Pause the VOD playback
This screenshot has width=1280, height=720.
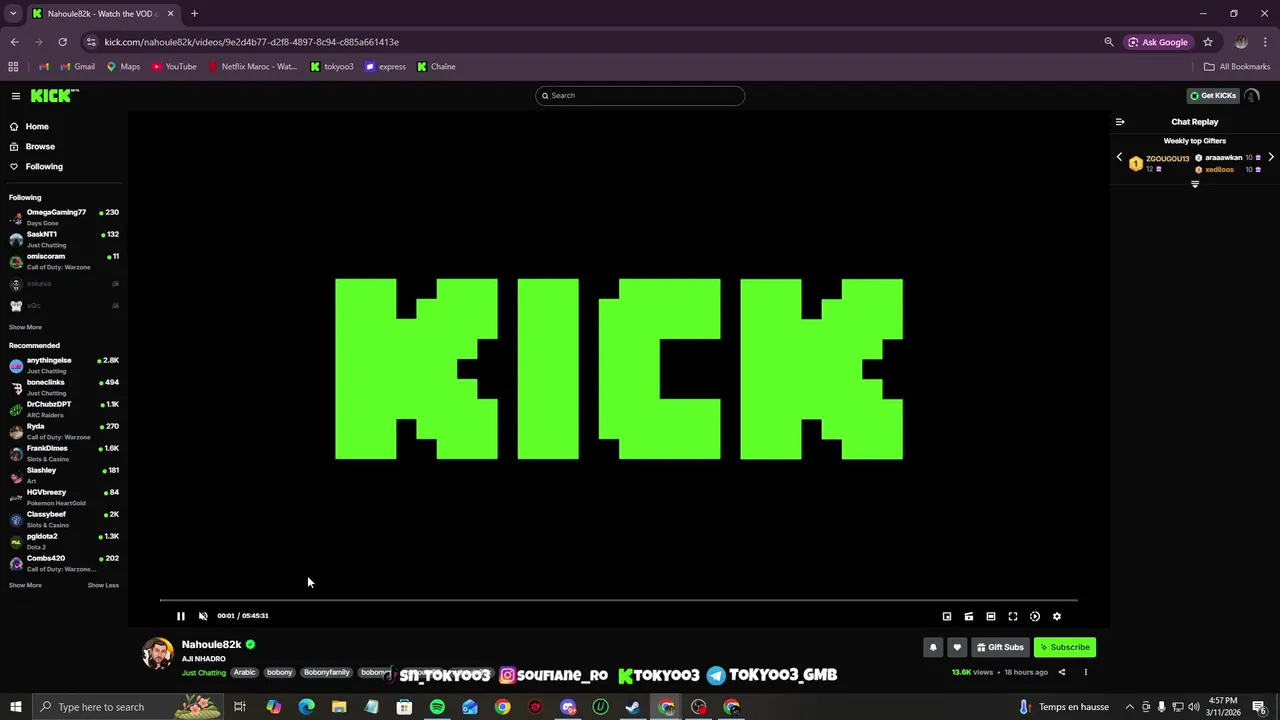coord(181,616)
